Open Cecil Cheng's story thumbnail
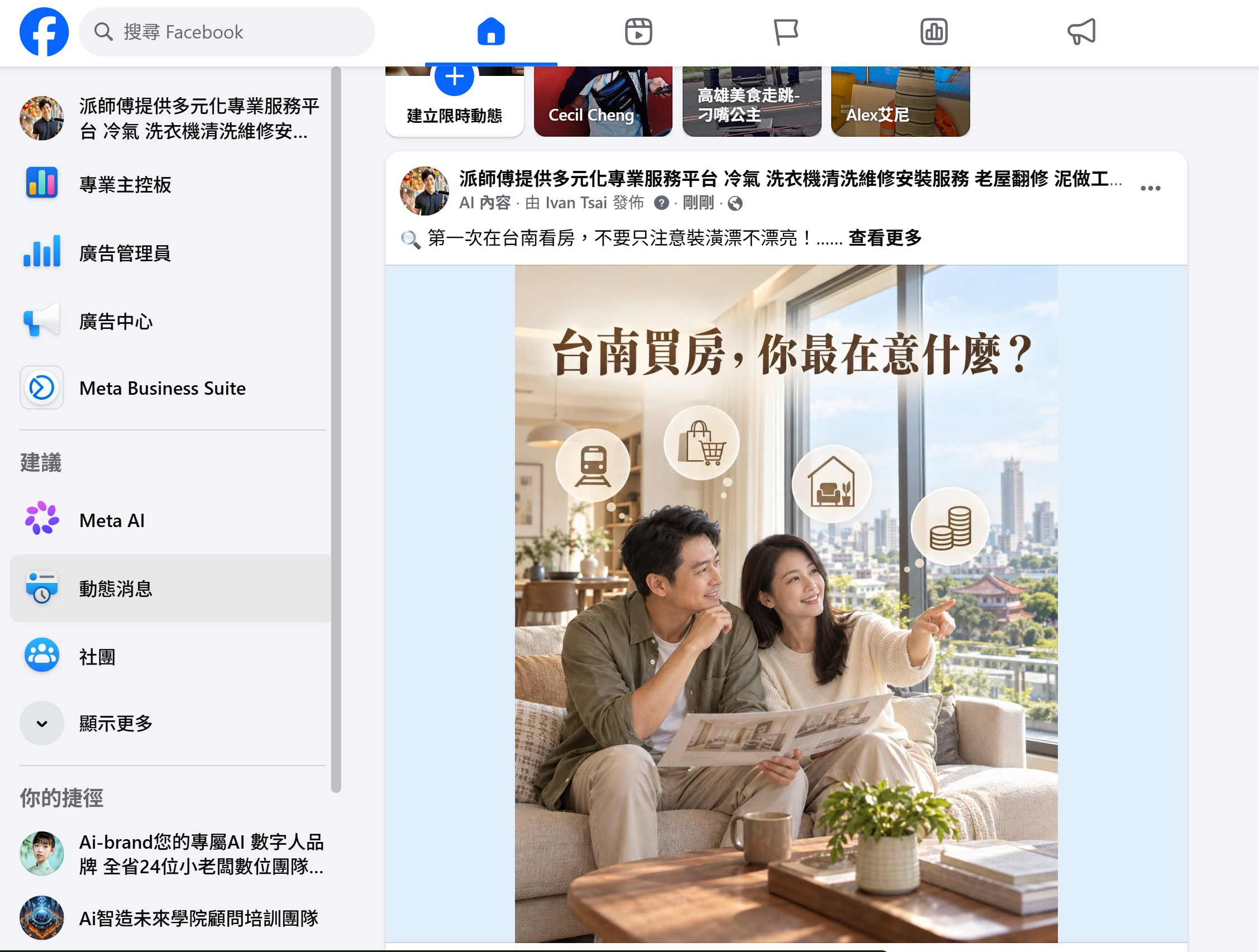 [603, 101]
